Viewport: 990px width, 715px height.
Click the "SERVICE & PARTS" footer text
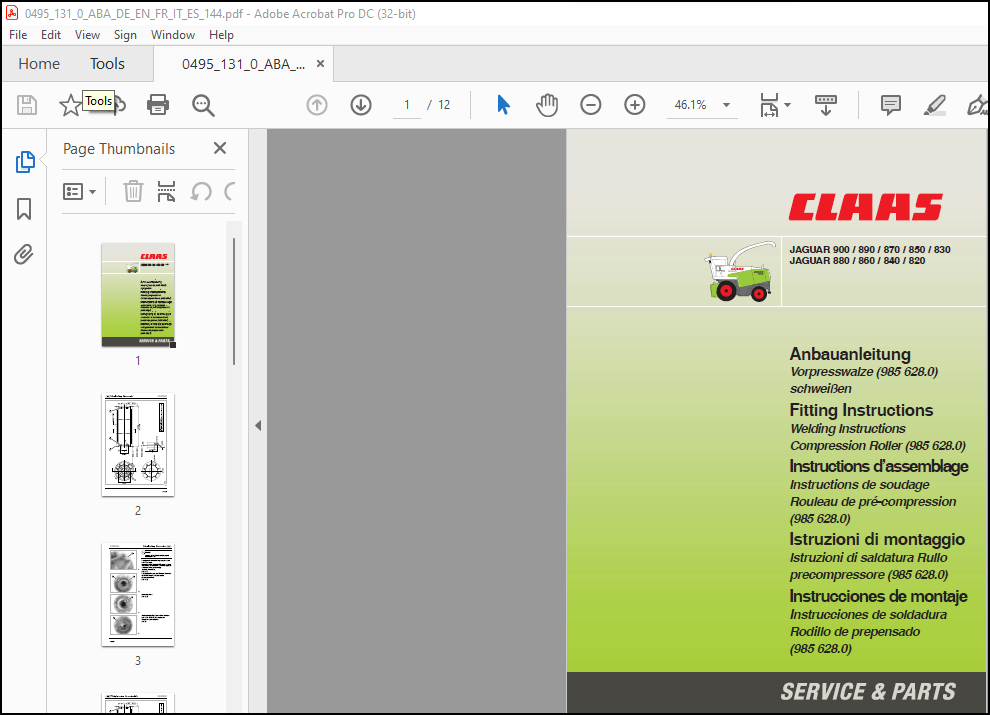point(868,692)
